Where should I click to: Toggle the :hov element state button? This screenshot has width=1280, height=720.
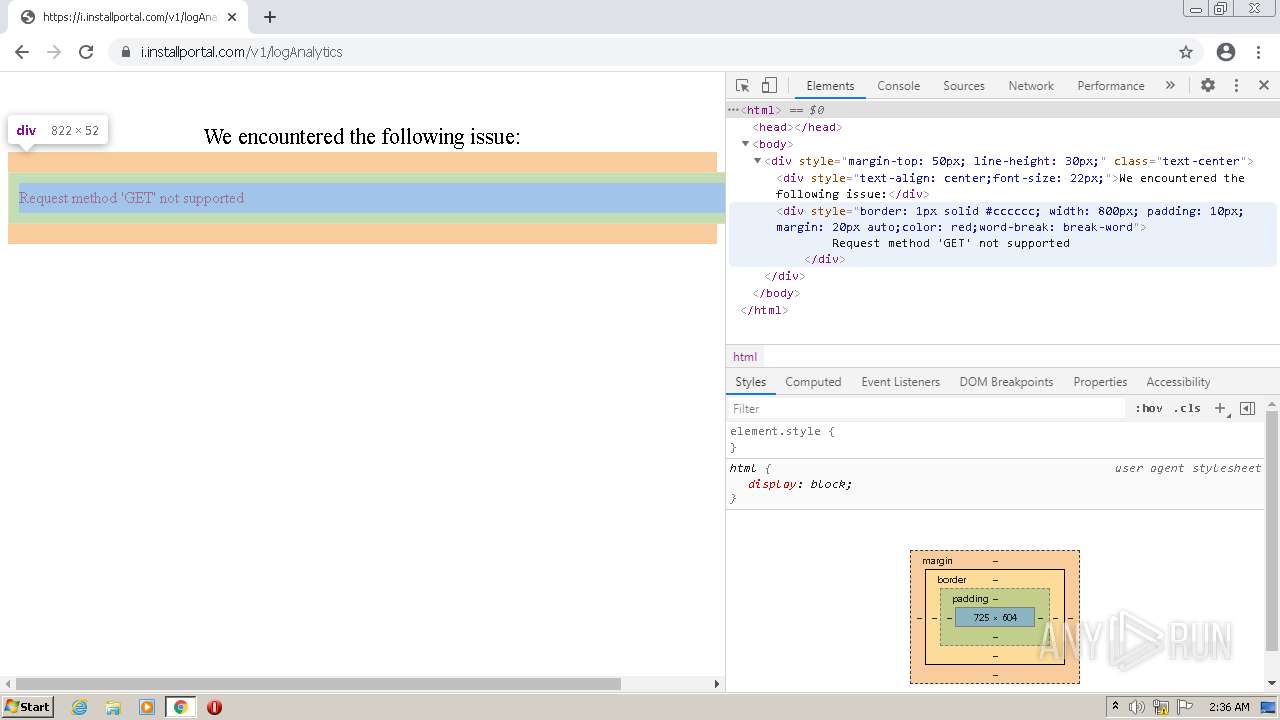[1149, 409]
